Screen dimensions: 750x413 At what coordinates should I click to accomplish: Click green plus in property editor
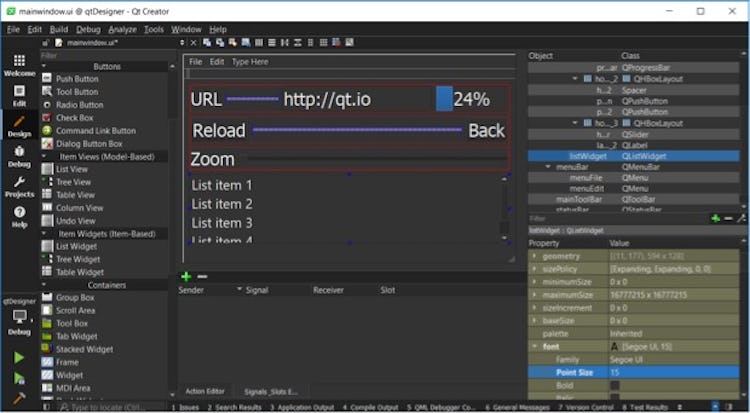716,218
